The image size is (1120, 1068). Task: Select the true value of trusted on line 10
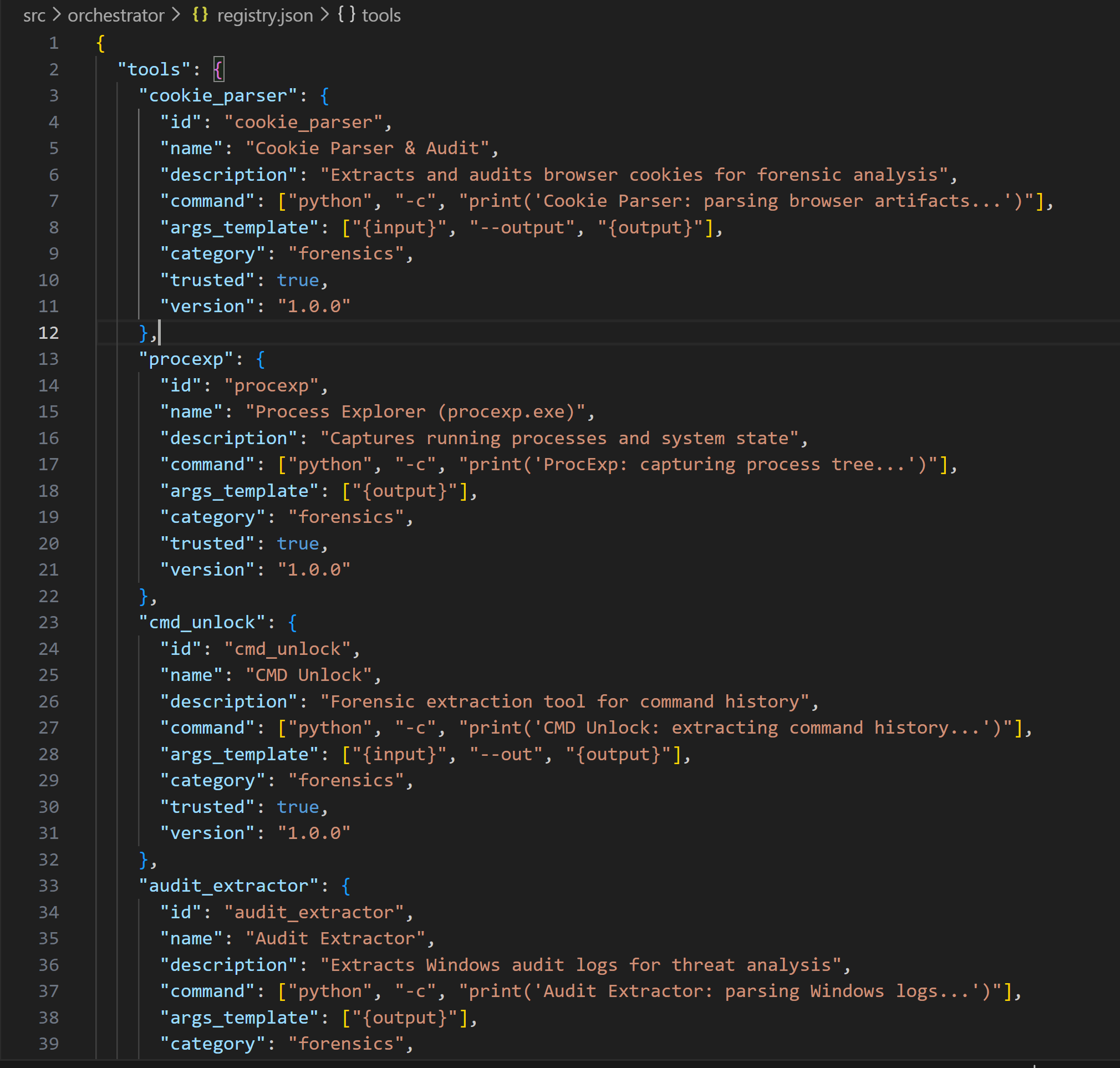click(x=298, y=279)
